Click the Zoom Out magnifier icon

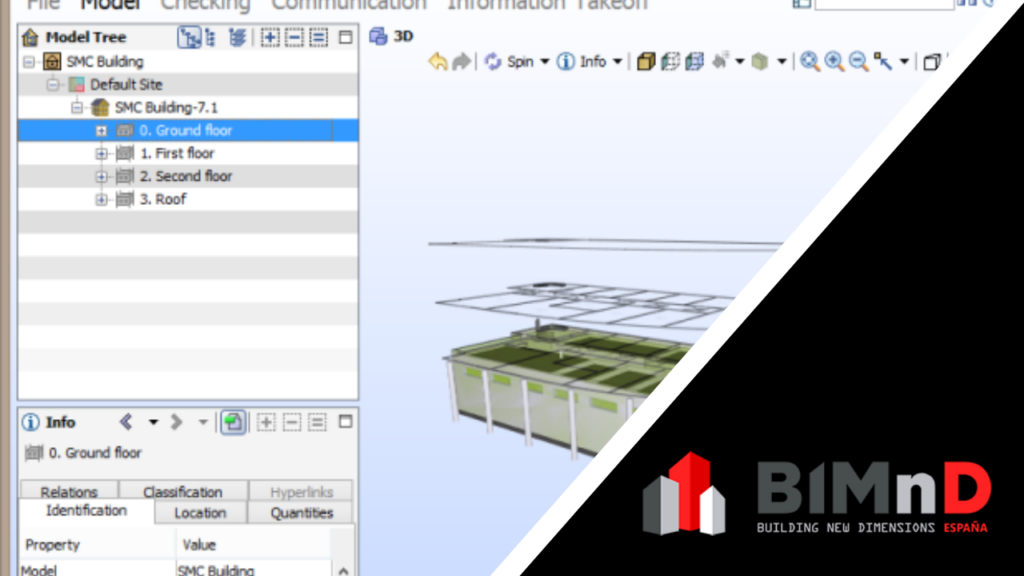858,62
